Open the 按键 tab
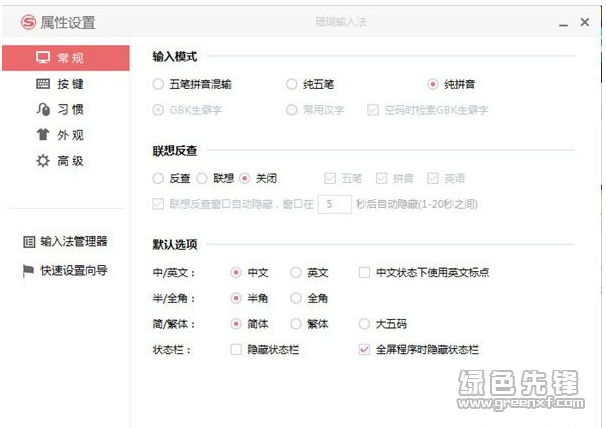This screenshot has height=428, width=606. pos(66,84)
